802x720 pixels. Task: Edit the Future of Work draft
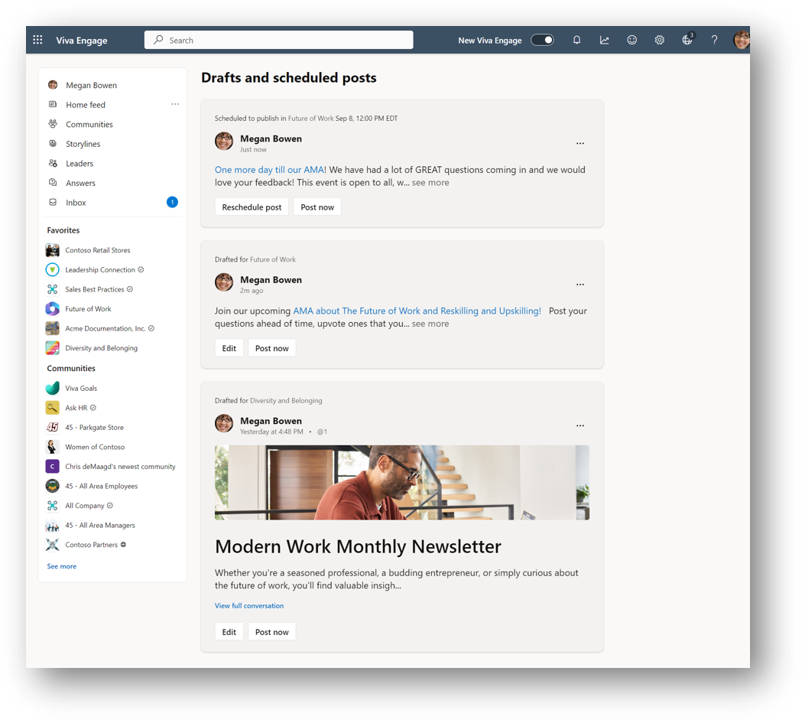click(229, 348)
